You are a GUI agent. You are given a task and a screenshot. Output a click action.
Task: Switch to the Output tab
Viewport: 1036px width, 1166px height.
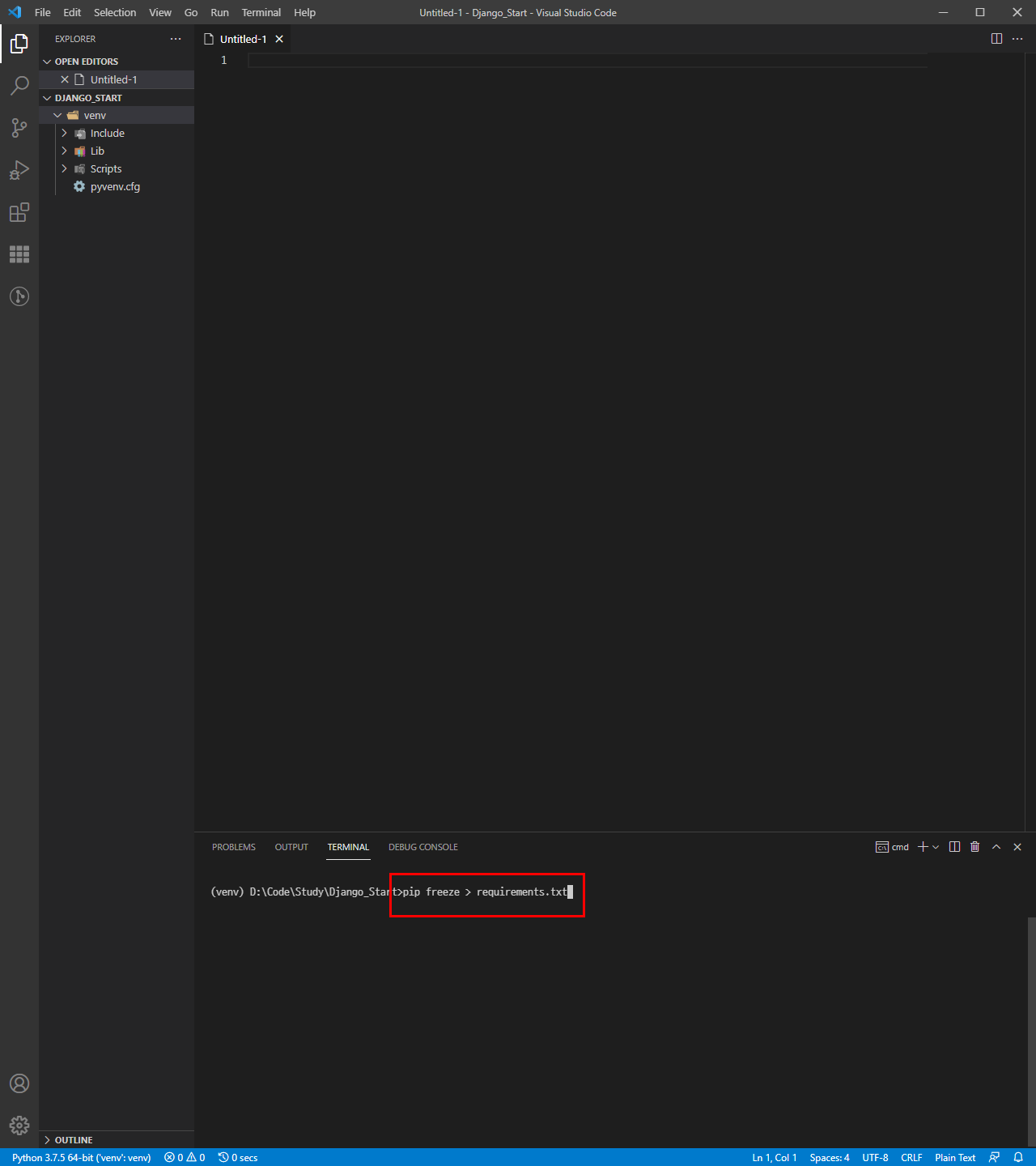point(291,847)
